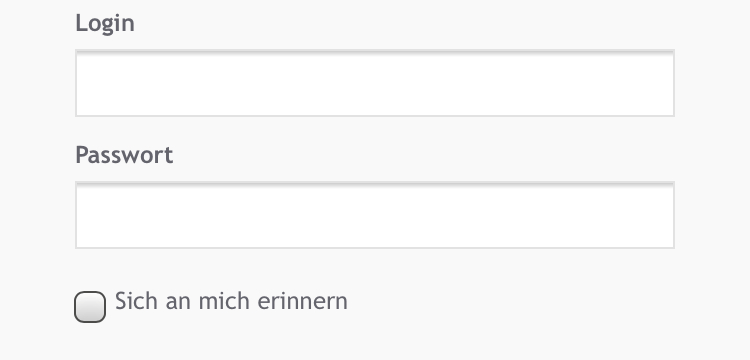
Task: Activate the text field under Passwort
Action: point(375,215)
